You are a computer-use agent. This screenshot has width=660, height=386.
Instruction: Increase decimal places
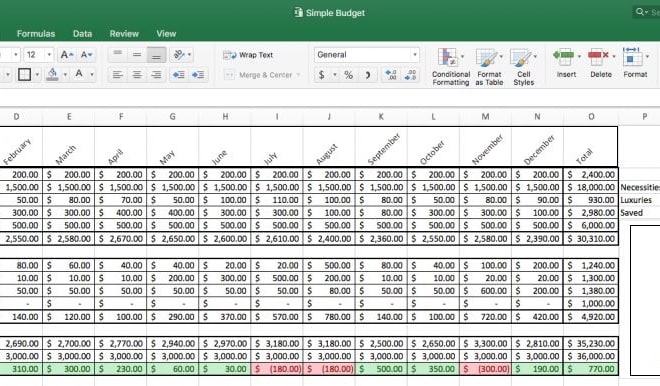tap(391, 75)
